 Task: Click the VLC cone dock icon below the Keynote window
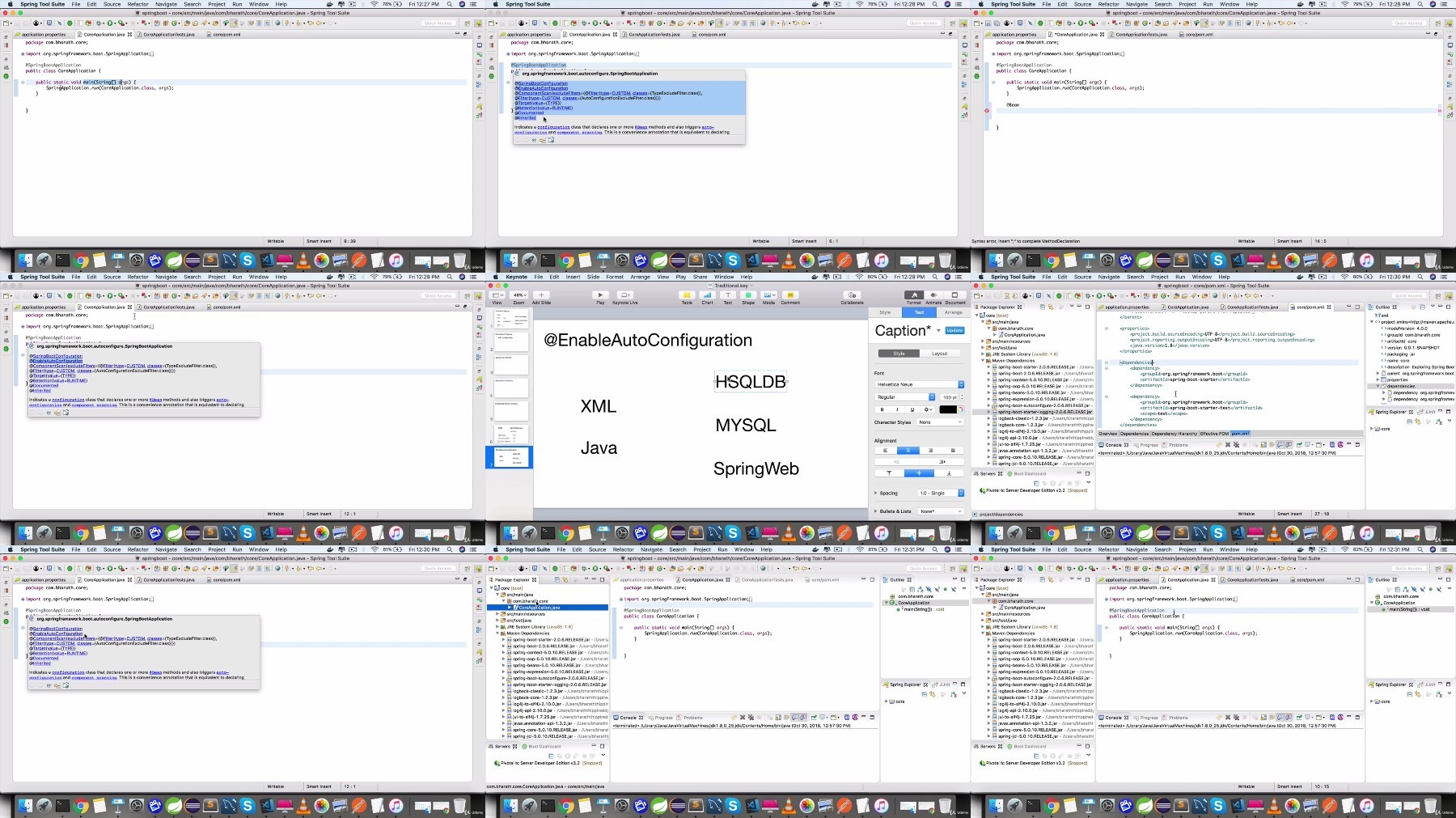(x=789, y=532)
